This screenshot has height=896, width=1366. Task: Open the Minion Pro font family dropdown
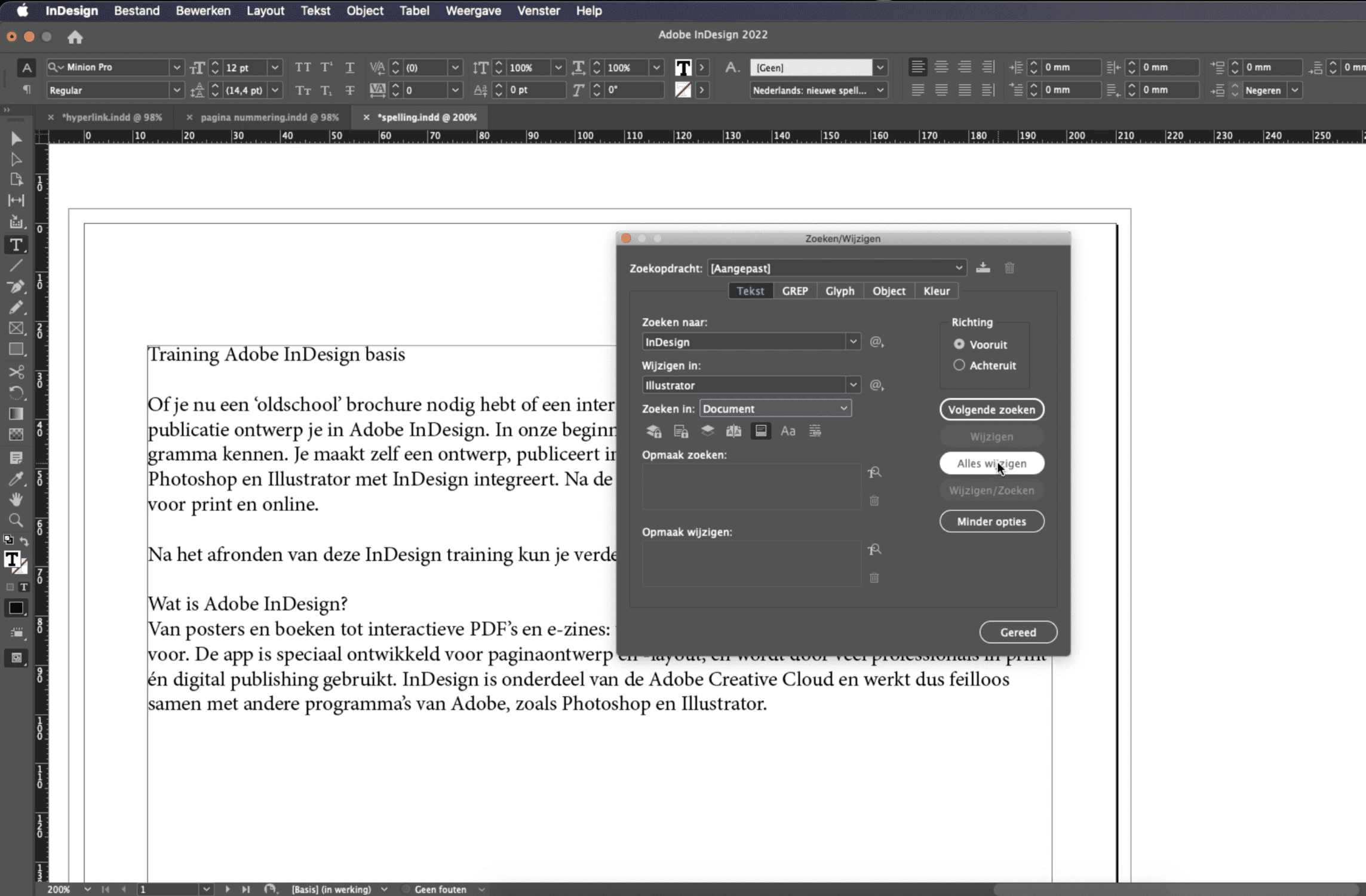pos(176,67)
